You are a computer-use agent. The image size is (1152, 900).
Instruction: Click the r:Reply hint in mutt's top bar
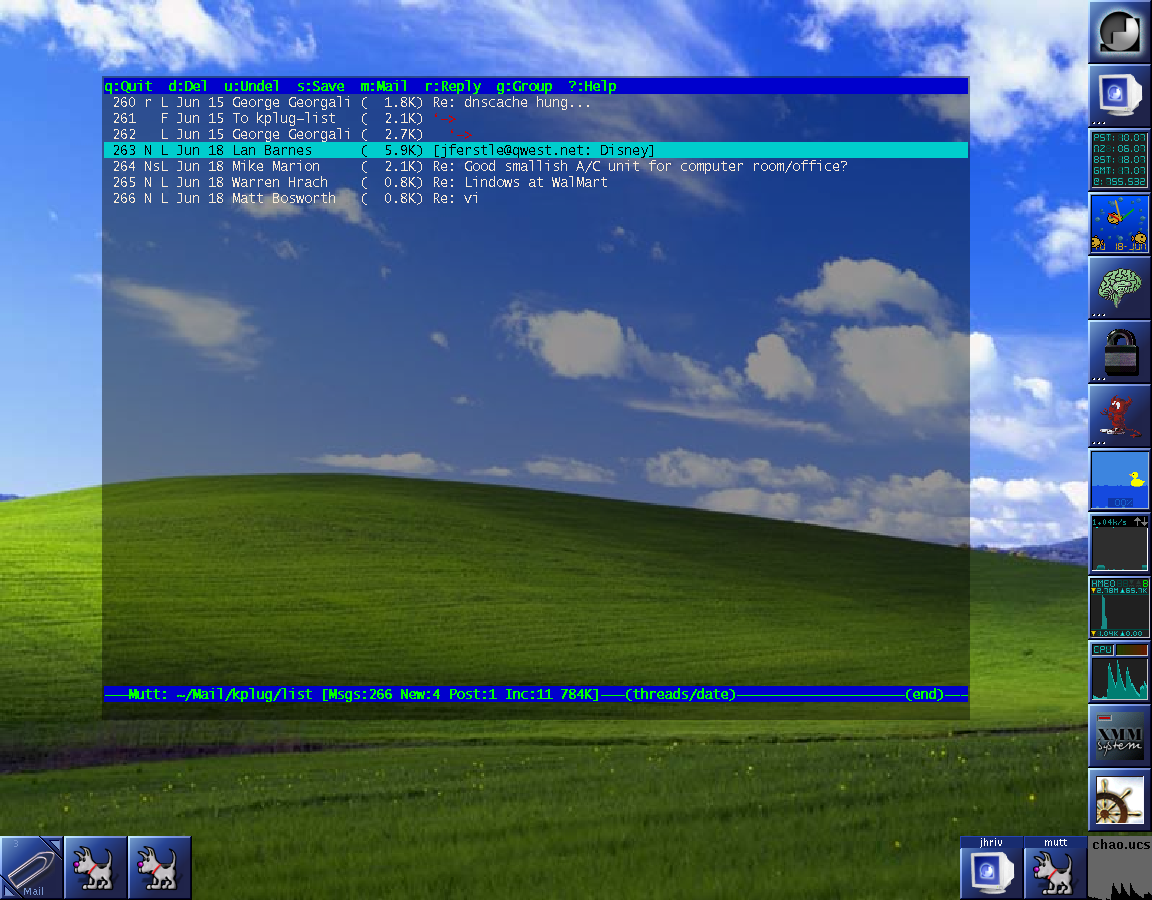coord(453,86)
